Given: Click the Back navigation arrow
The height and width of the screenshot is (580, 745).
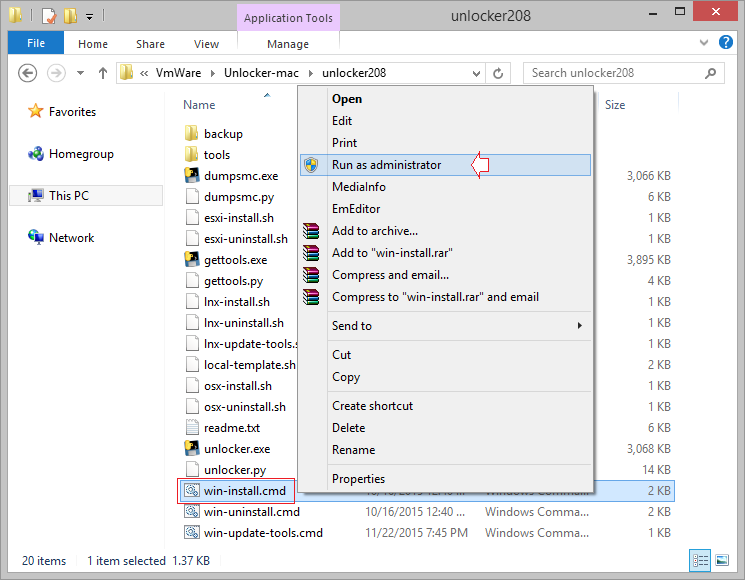Looking at the screenshot, I should (x=28, y=73).
